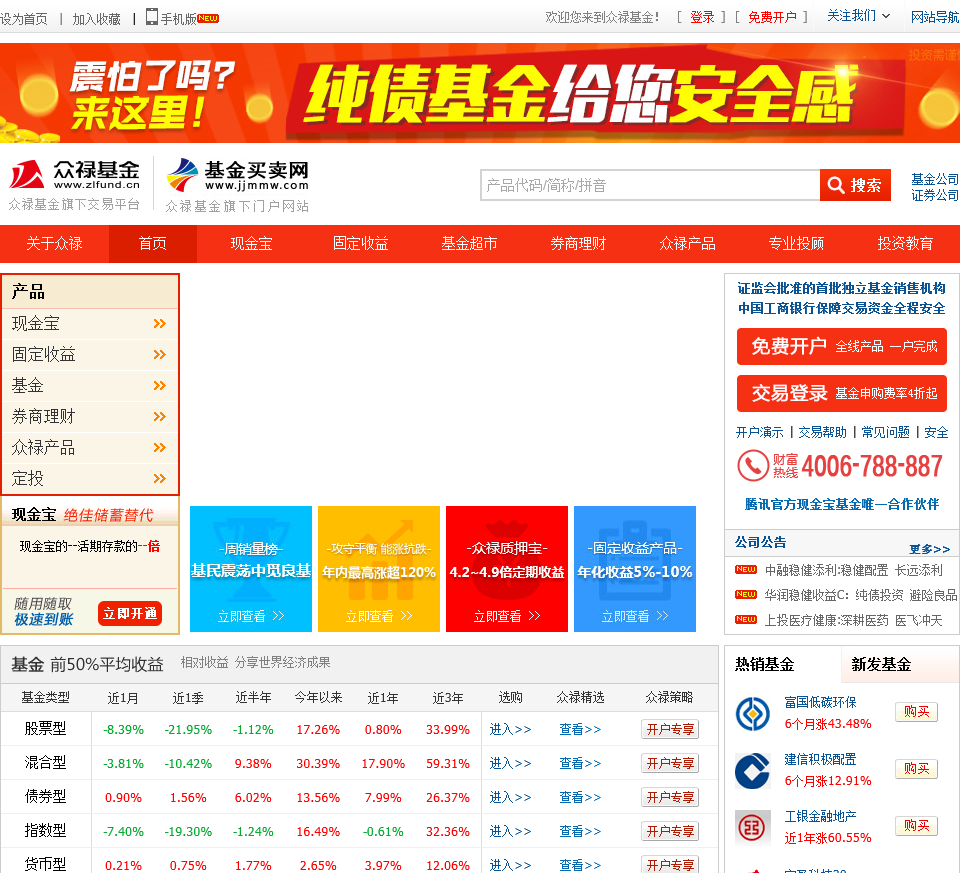The height and width of the screenshot is (873, 960).
Task: Buy 工银金融地产 with 购买 button
Action: 917,826
